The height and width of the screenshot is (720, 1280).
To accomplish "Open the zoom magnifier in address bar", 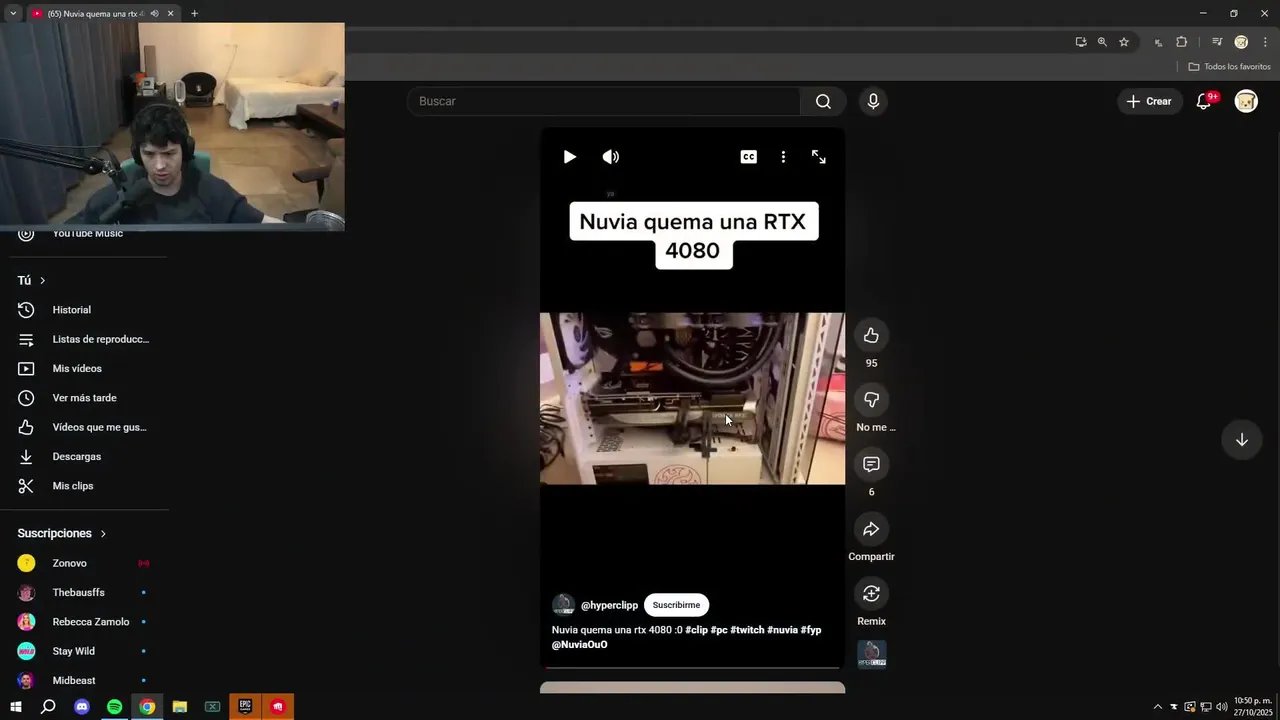I will click(1102, 42).
